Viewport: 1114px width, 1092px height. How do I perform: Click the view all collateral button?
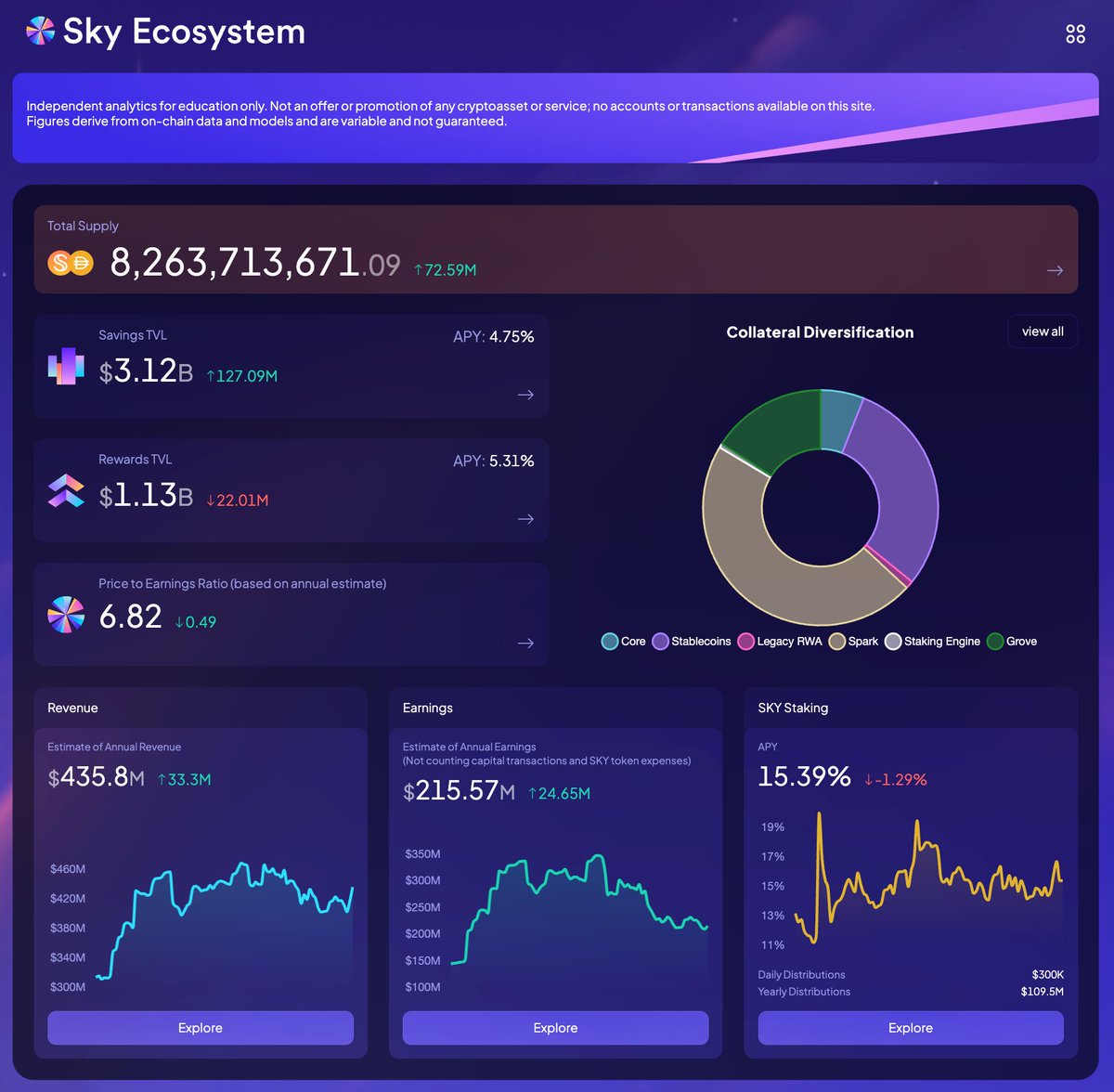tap(1043, 331)
